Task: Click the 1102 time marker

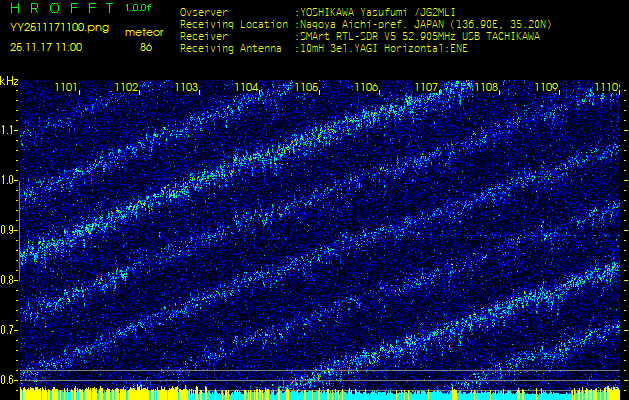Action: click(126, 87)
